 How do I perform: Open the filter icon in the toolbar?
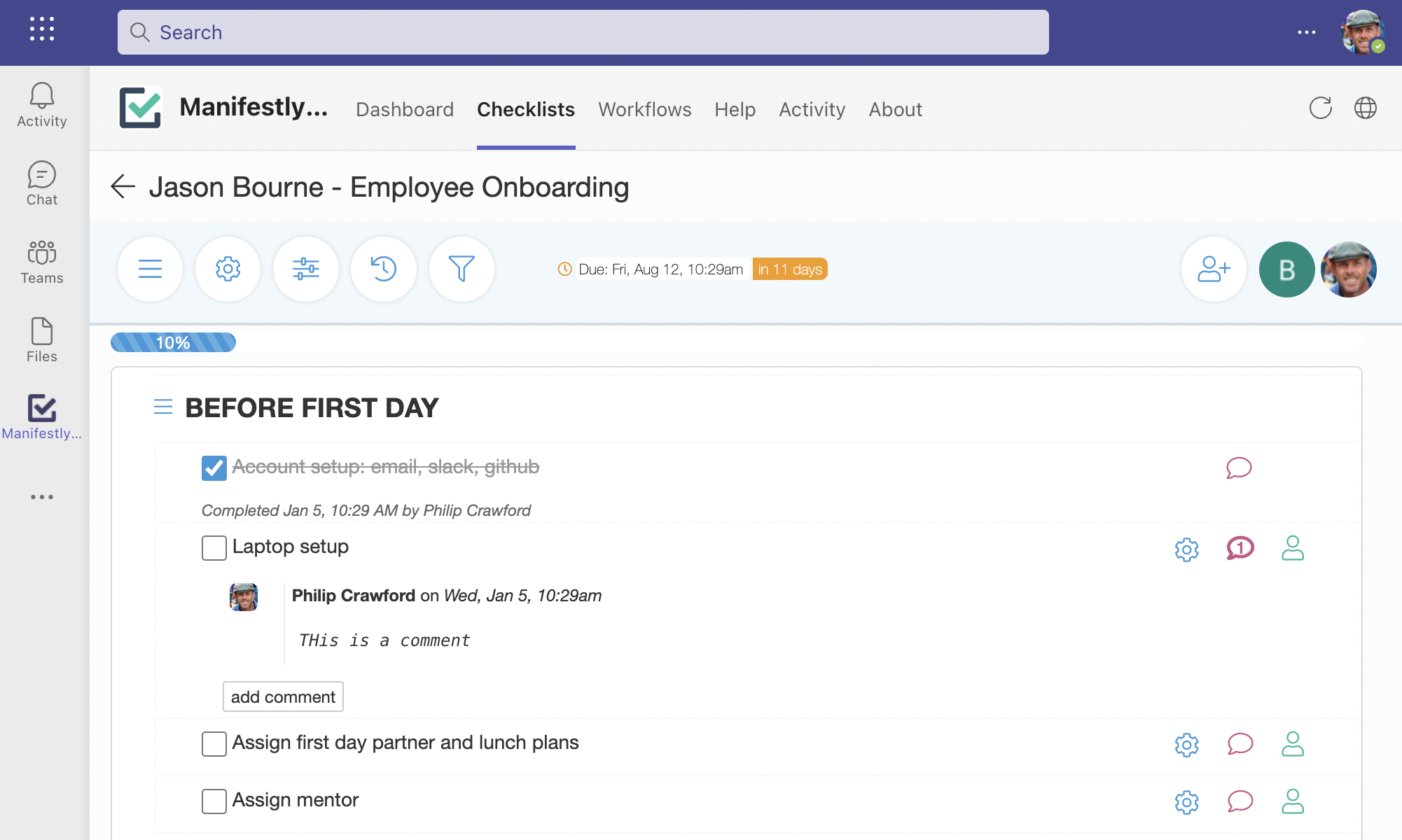pyautogui.click(x=461, y=269)
